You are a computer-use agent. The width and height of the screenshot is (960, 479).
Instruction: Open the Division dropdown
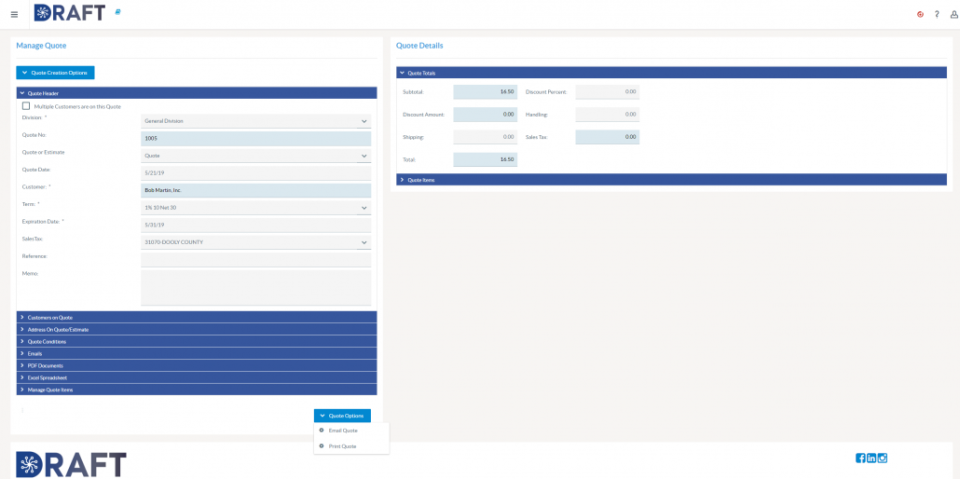coord(256,121)
